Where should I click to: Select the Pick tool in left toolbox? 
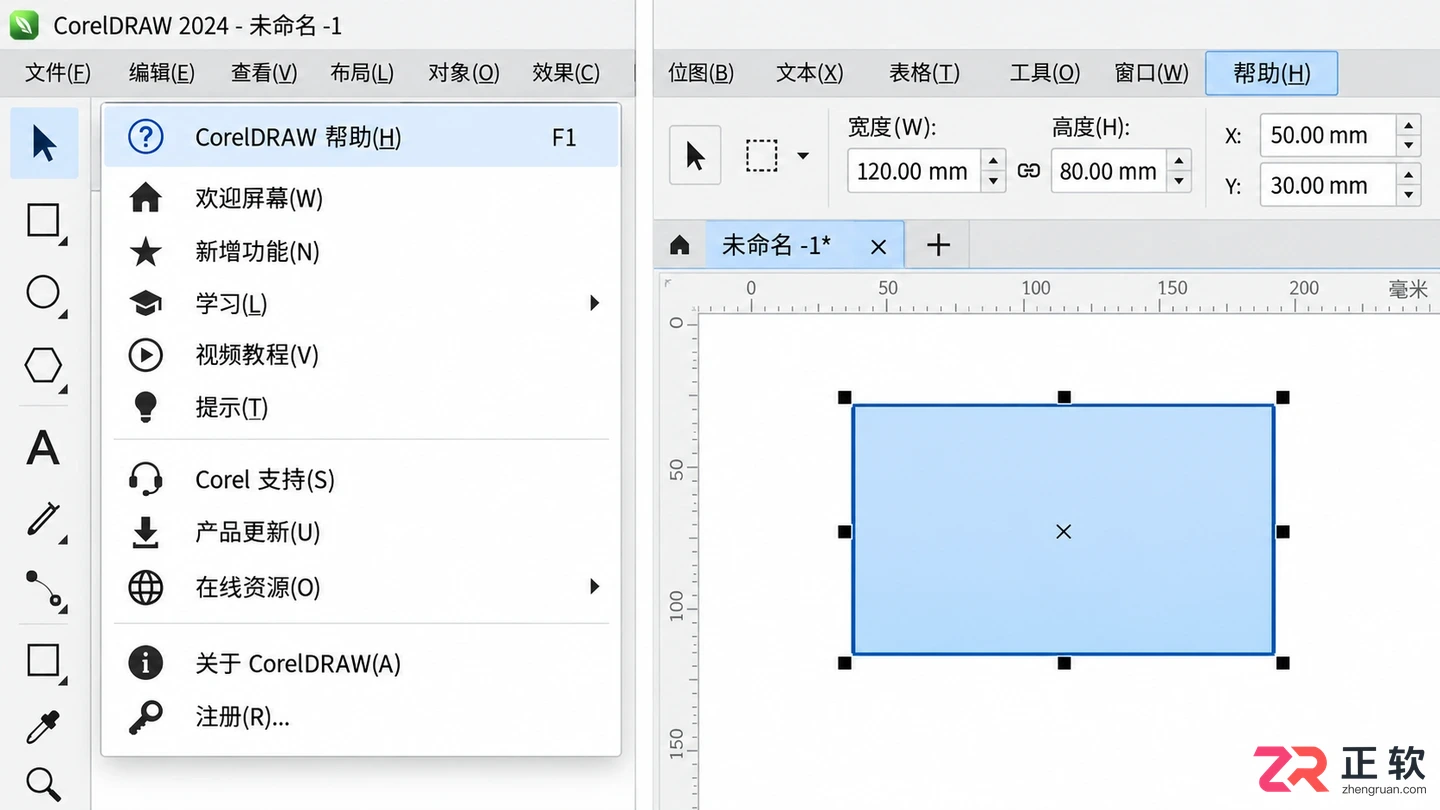tap(44, 143)
